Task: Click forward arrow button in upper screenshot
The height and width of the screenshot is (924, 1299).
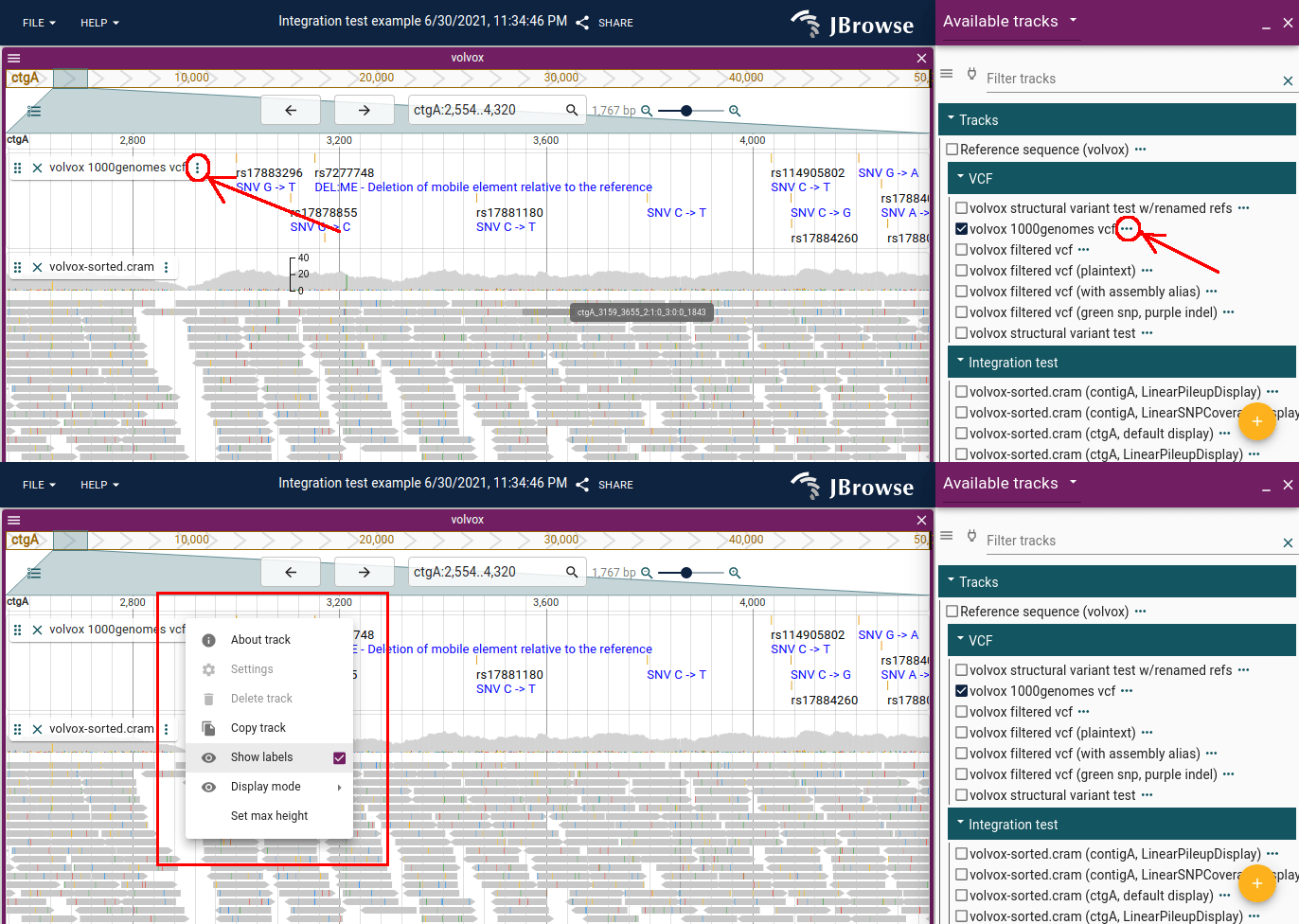Action: [365, 111]
